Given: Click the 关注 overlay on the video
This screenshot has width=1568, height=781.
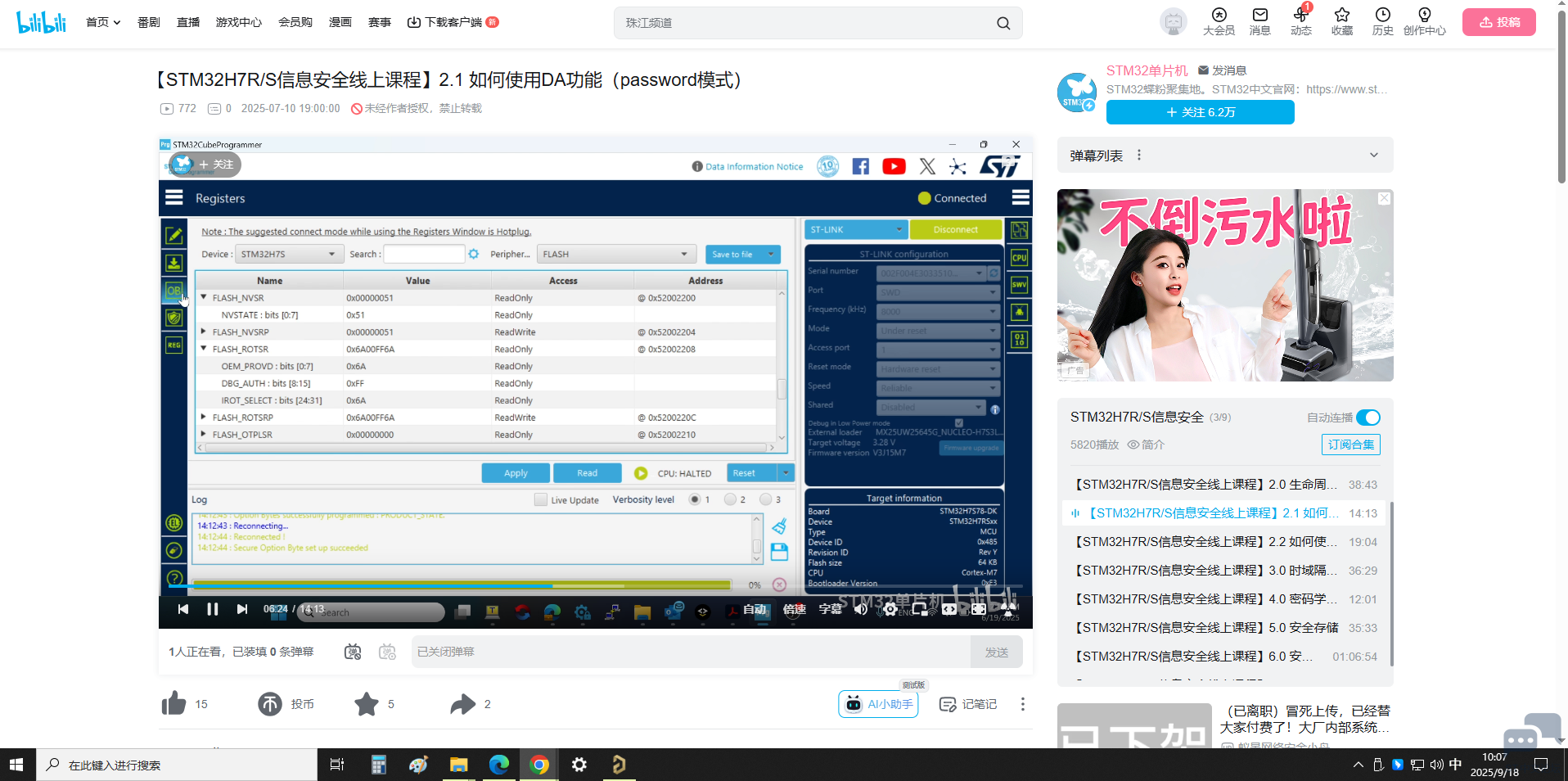Looking at the screenshot, I should (205, 165).
